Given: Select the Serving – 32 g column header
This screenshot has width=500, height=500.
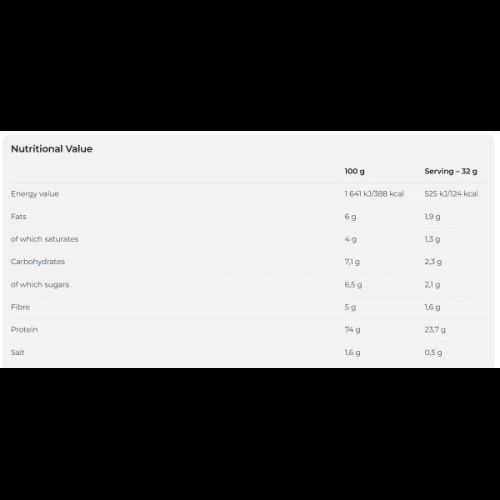Looking at the screenshot, I should 451,171.
